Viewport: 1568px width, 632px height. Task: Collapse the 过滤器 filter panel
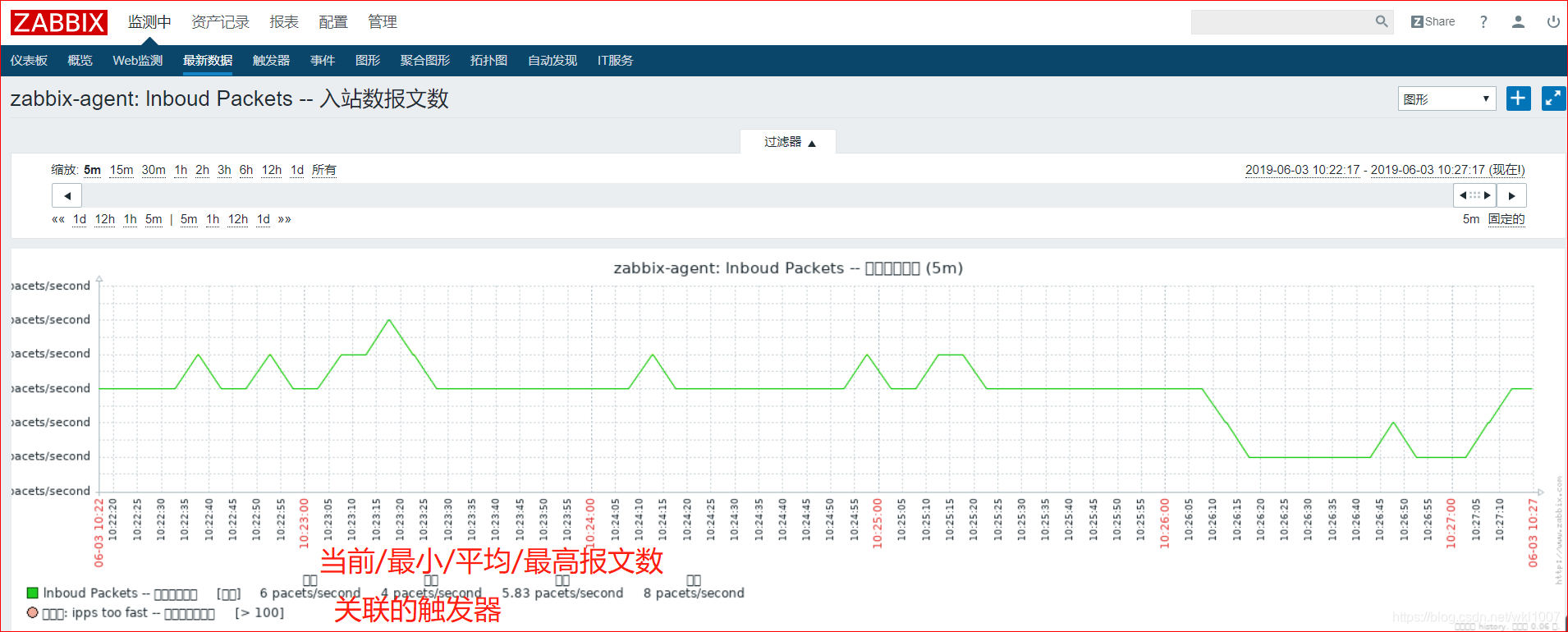coord(788,141)
